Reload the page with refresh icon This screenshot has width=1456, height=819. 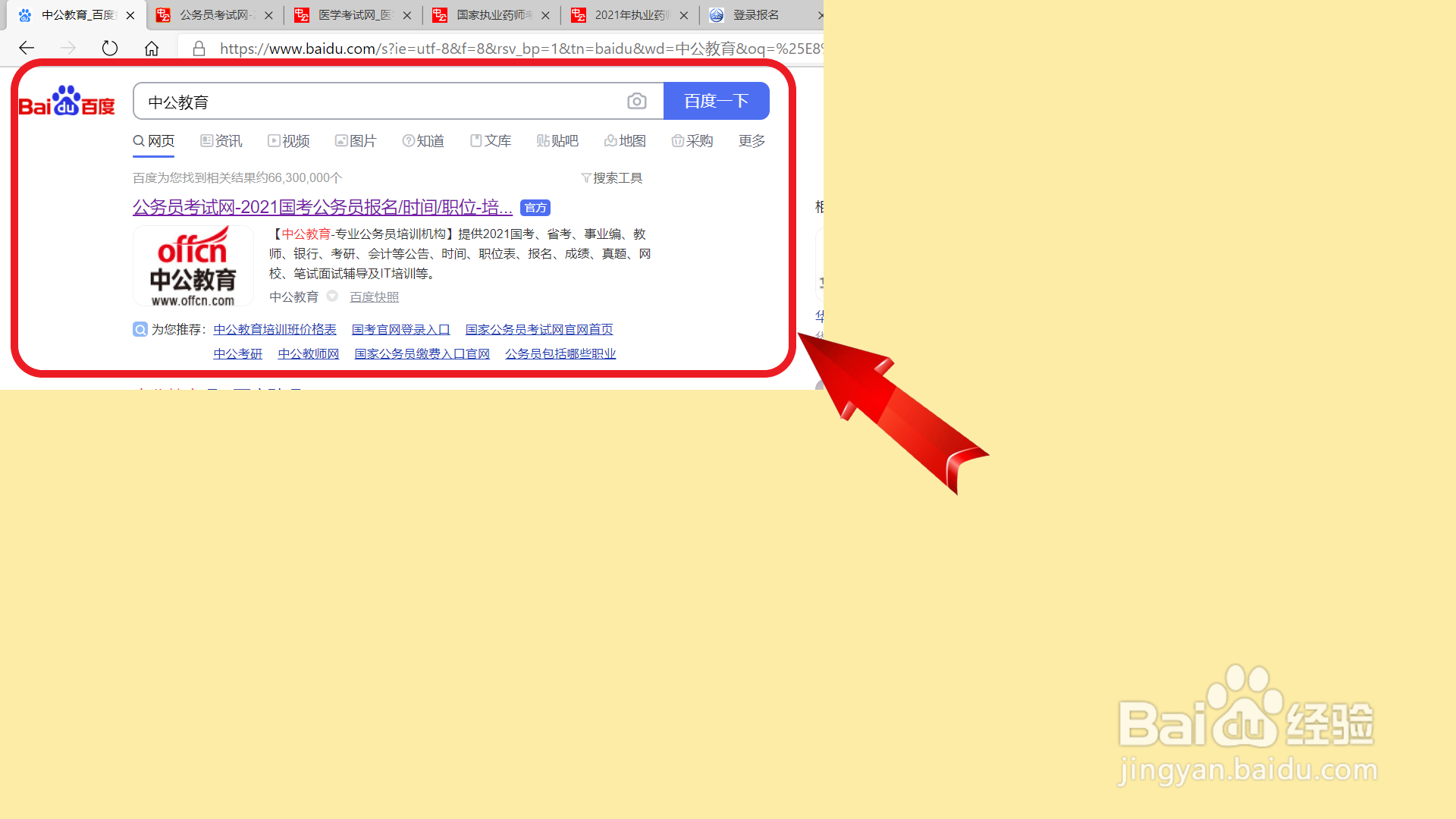[x=110, y=49]
